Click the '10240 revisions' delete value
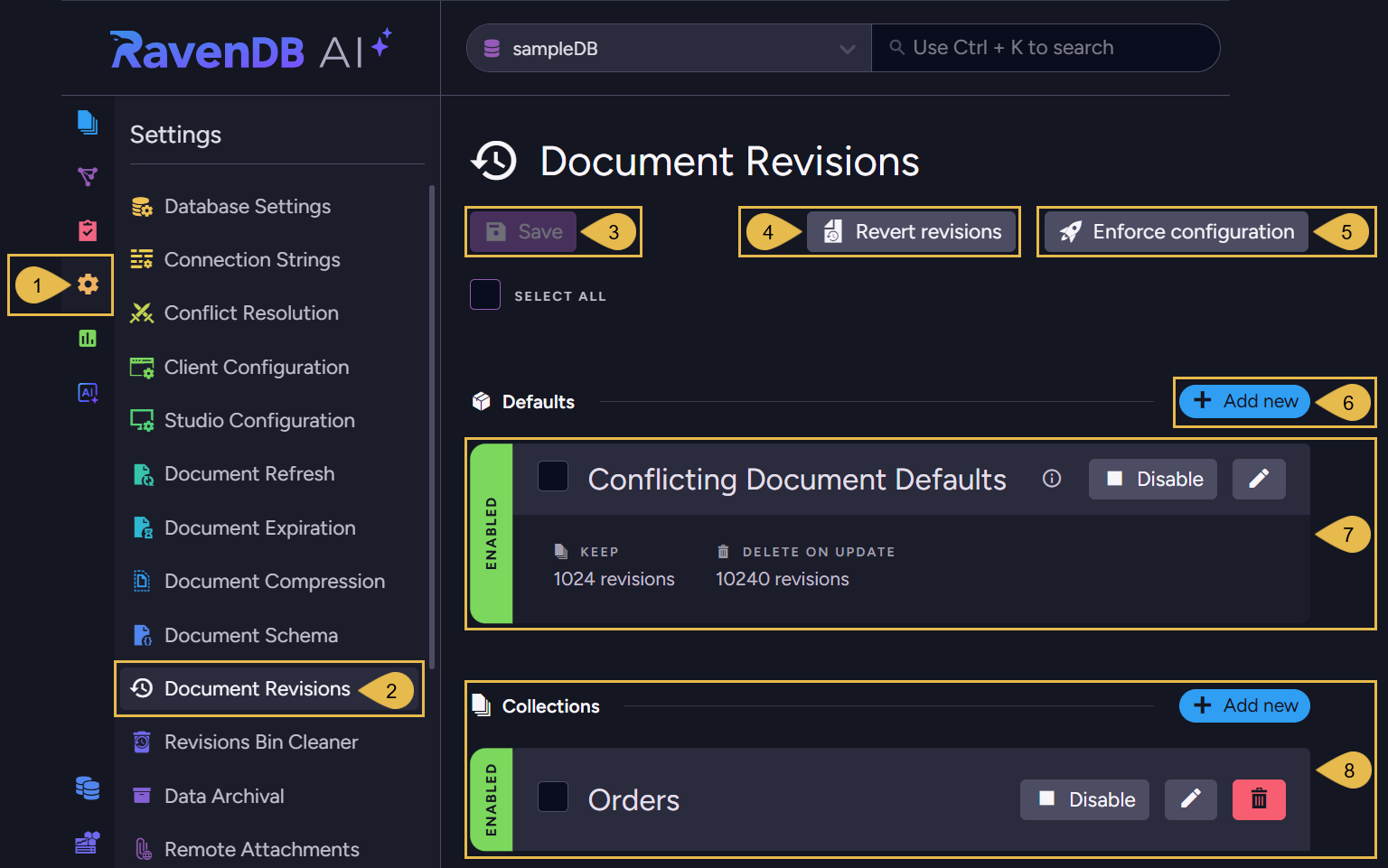The width and height of the screenshot is (1388, 868). pos(783,579)
